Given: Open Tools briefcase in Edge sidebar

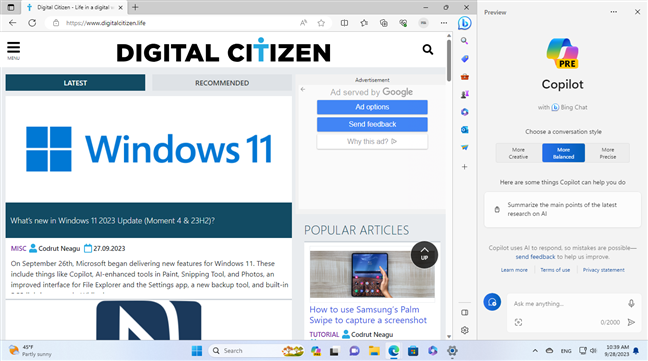Looking at the screenshot, I should click(465, 76).
